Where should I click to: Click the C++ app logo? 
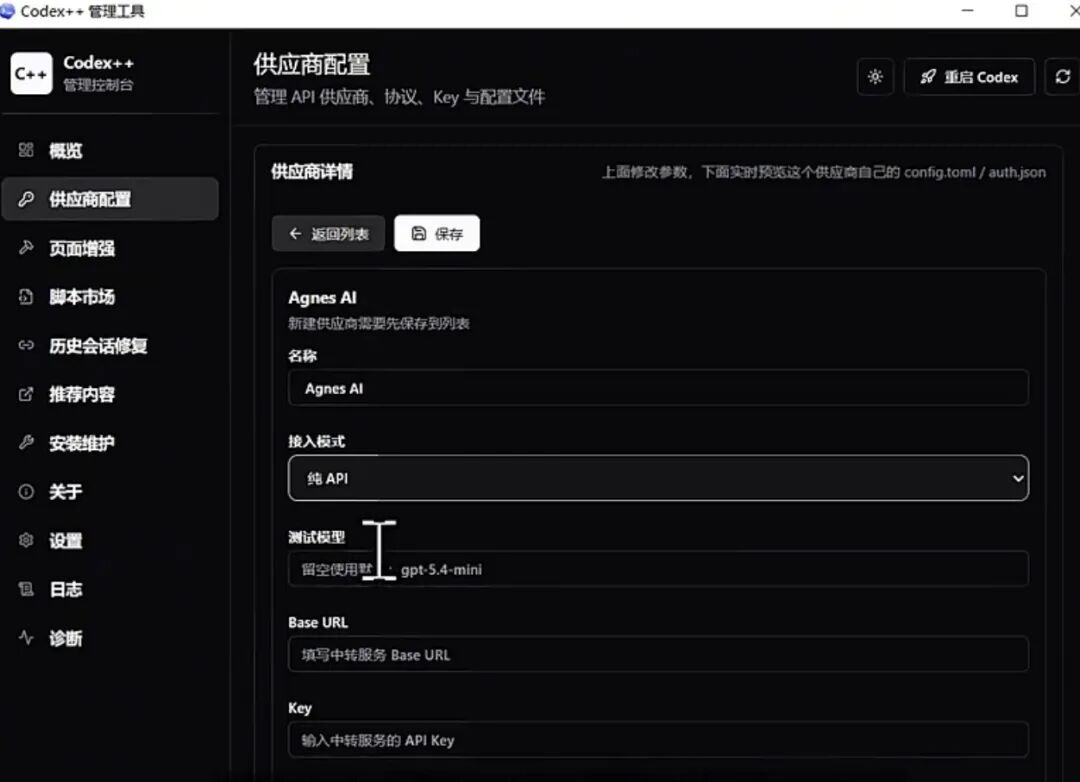31,73
